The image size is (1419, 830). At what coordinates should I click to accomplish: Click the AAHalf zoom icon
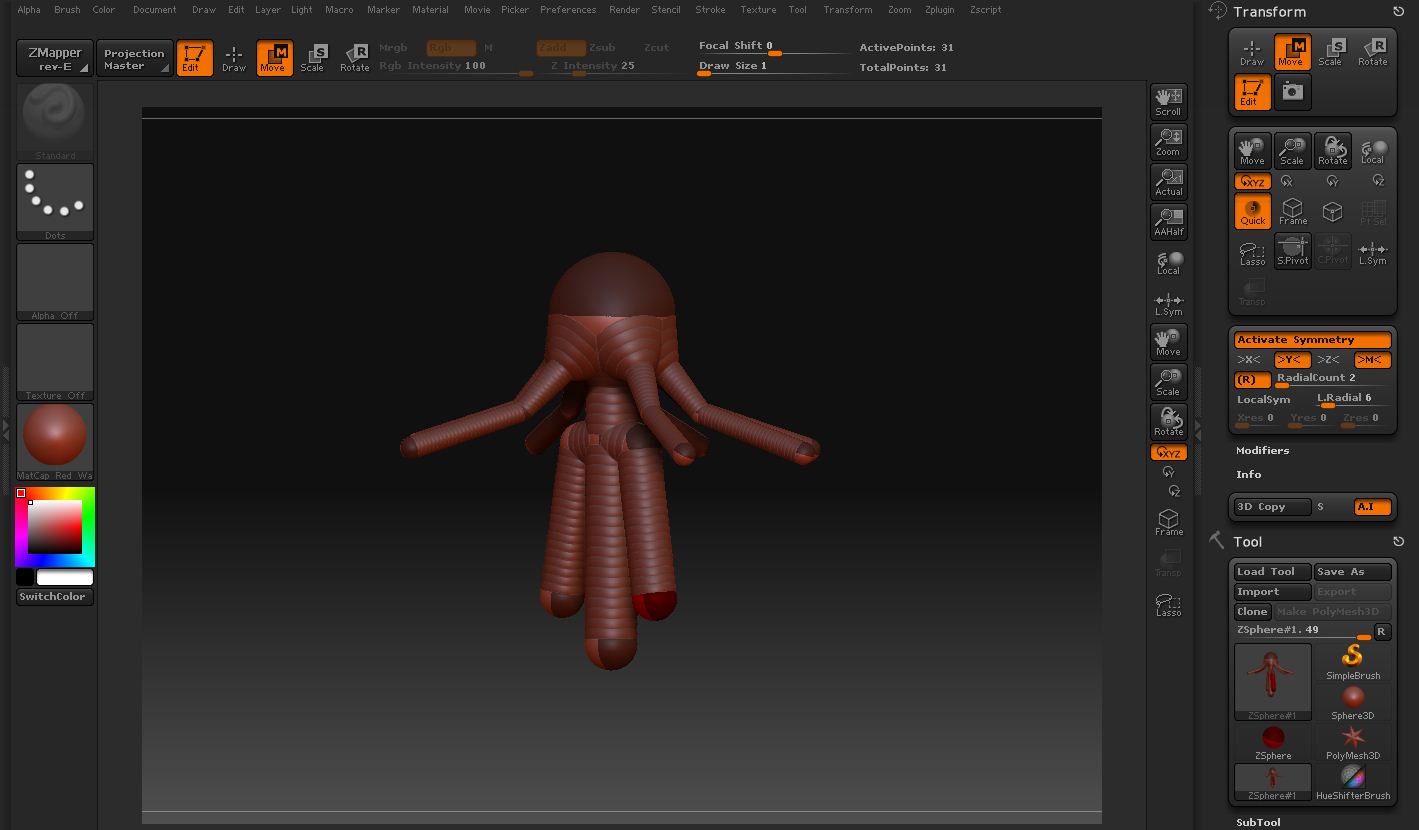1168,221
